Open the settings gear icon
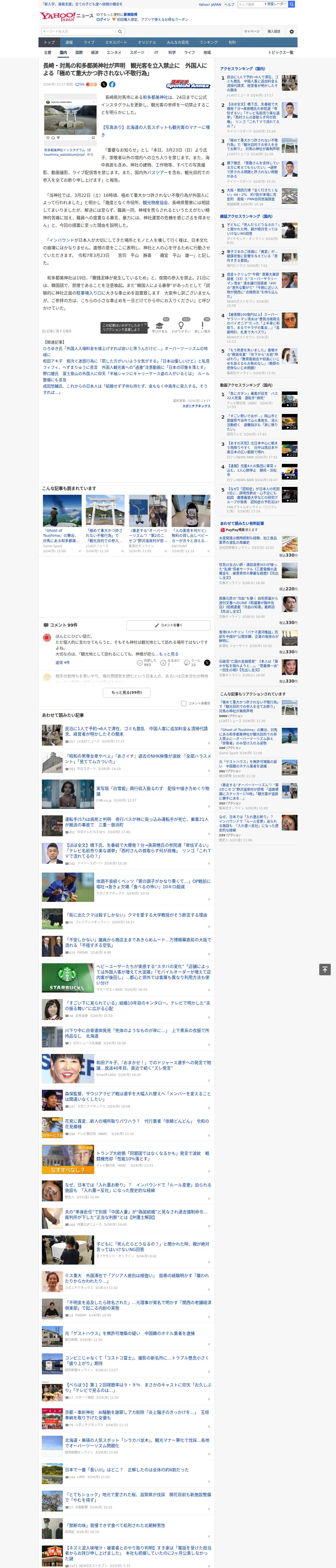Viewport: 336px width, 1568px height. (292, 31)
